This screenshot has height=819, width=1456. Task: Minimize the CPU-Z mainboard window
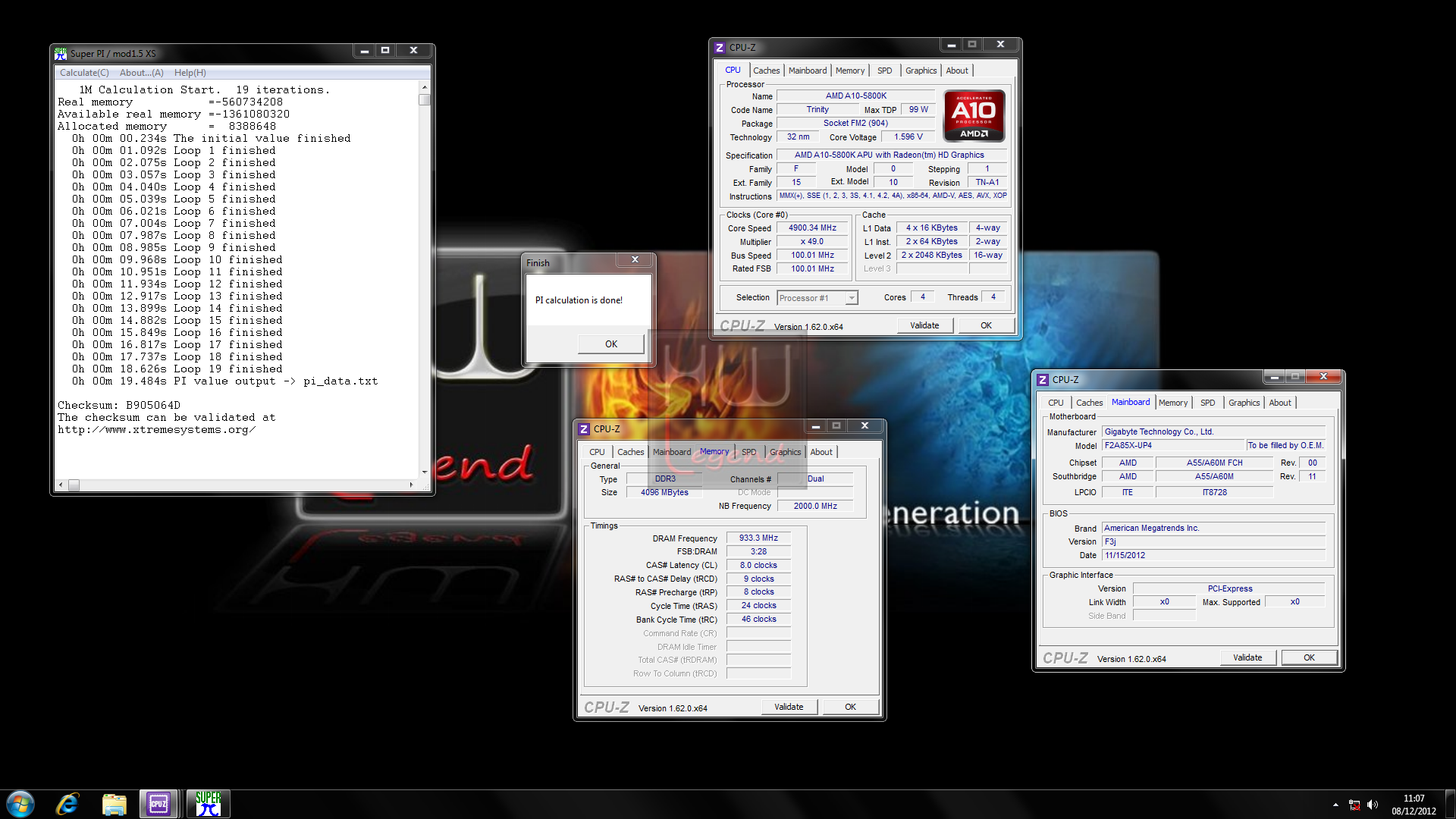[1274, 377]
